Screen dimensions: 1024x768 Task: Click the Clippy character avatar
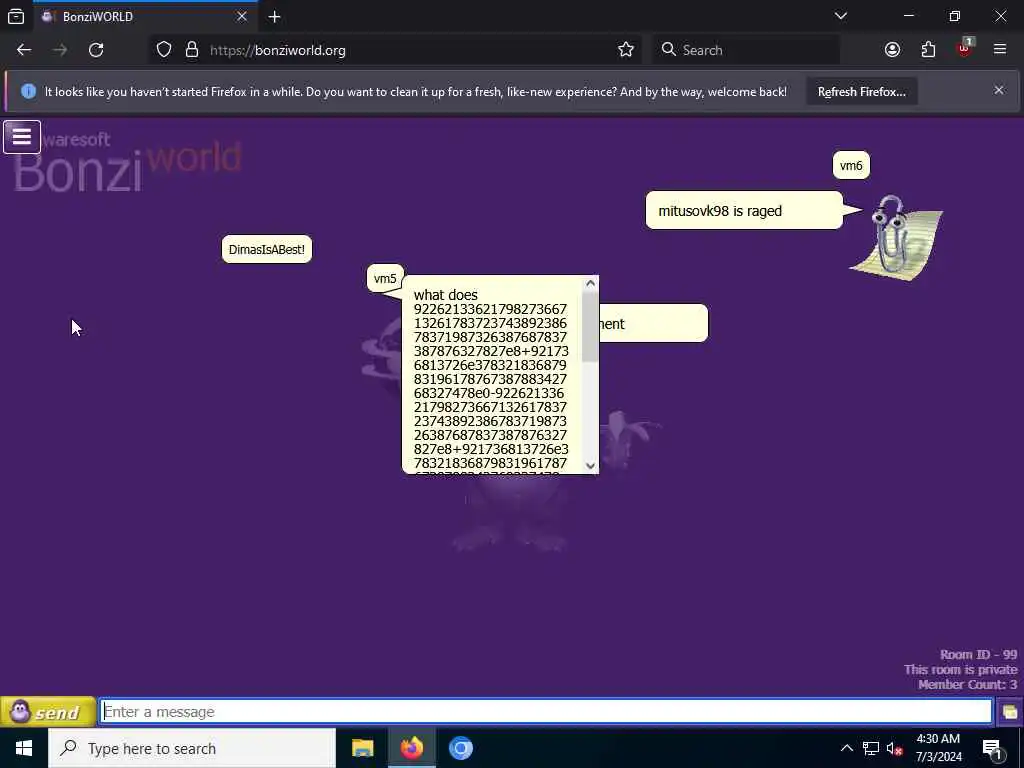898,238
